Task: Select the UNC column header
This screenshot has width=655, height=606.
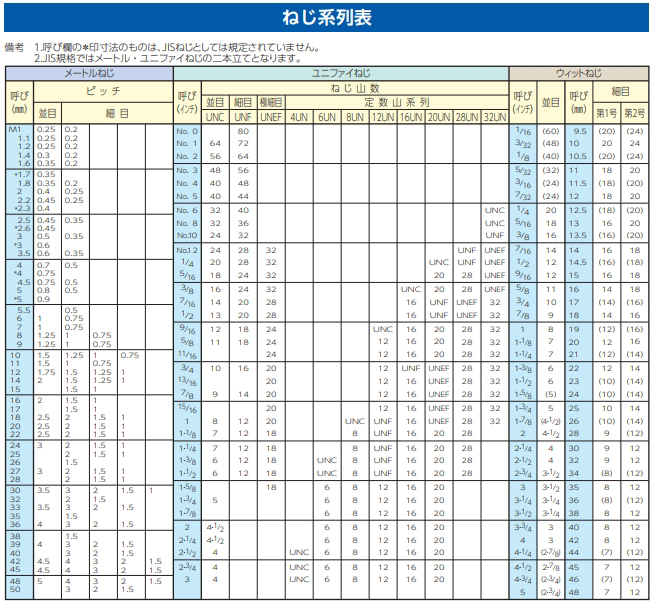Action: click(215, 116)
